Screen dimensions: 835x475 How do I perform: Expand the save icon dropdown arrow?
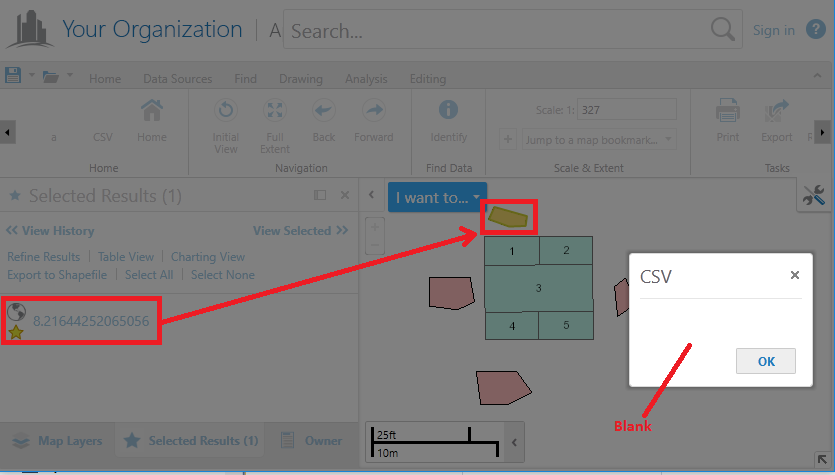[x=31, y=75]
